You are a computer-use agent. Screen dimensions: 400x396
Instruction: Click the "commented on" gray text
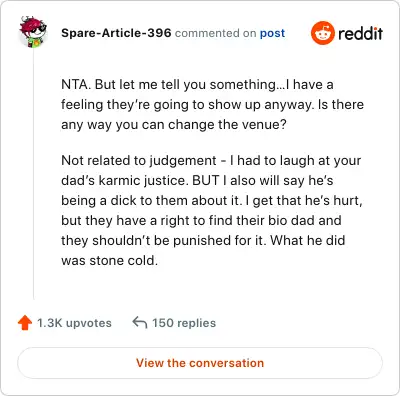[x=215, y=33]
